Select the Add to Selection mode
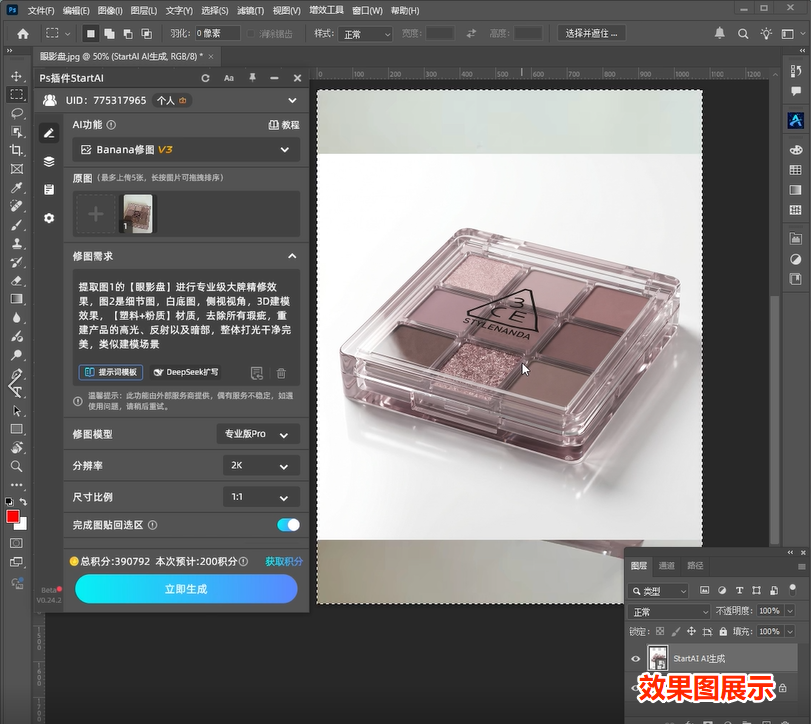The width and height of the screenshot is (811, 724). (109, 34)
